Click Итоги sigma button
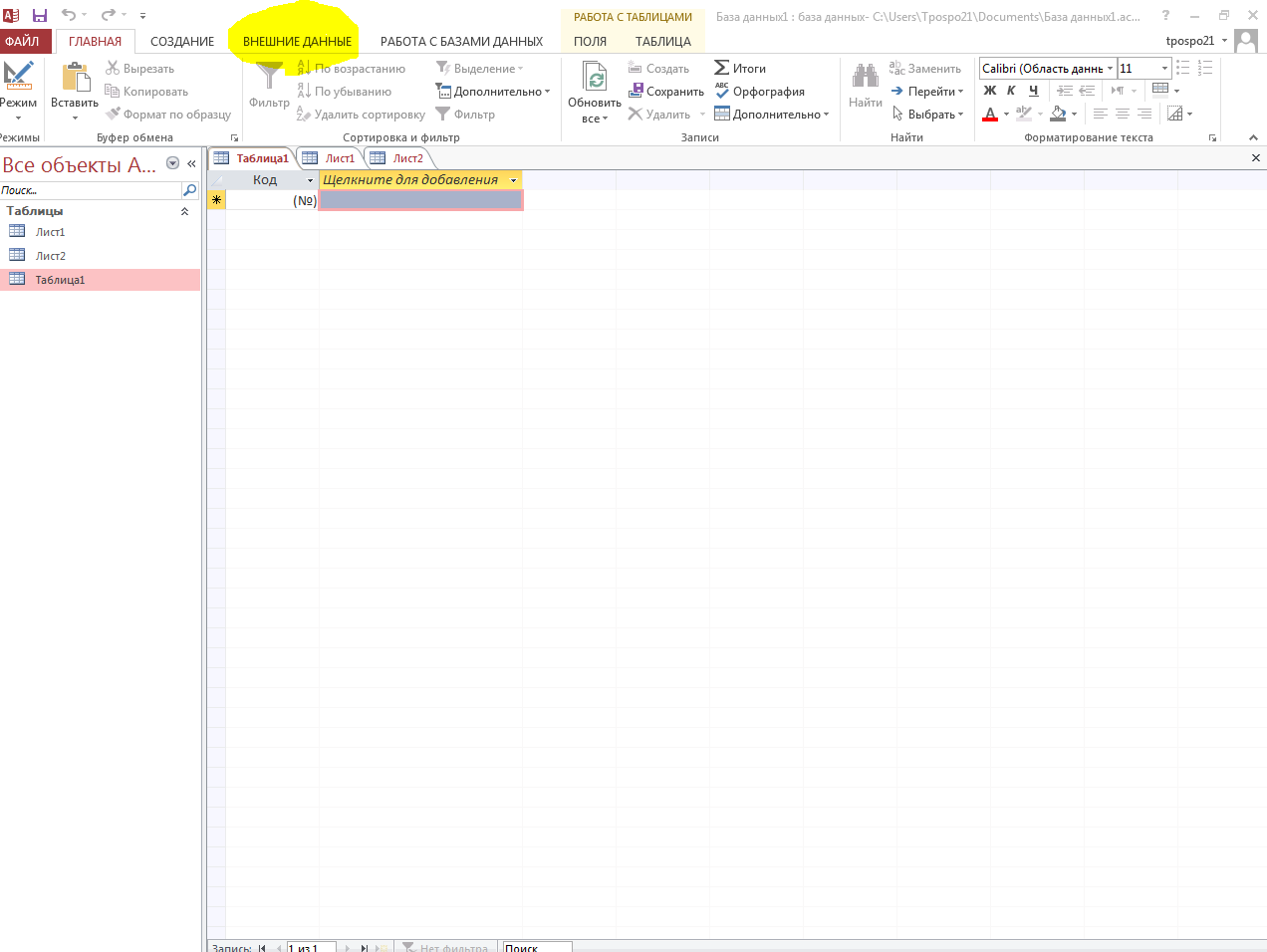 (x=740, y=69)
